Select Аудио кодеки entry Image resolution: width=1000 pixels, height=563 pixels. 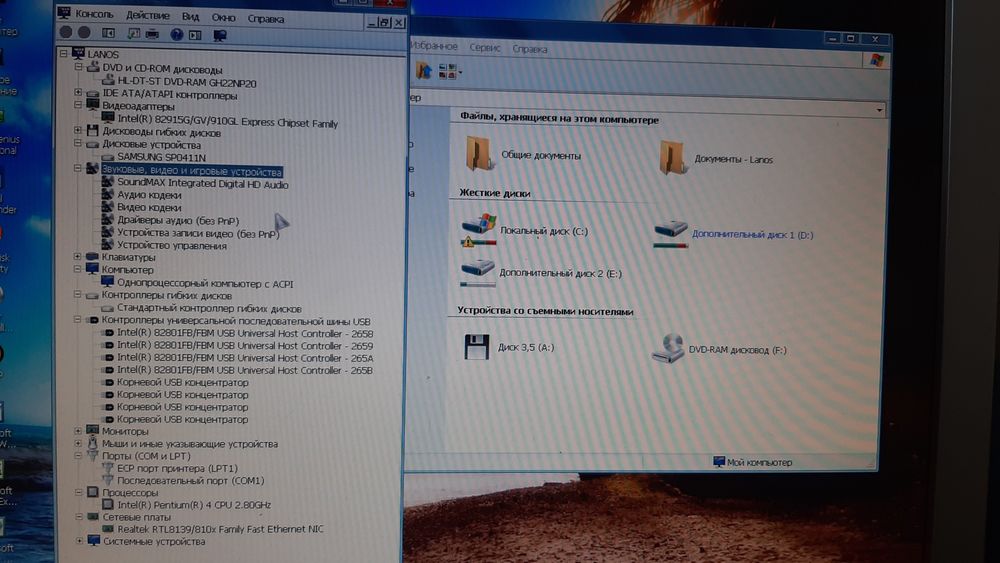(149, 195)
